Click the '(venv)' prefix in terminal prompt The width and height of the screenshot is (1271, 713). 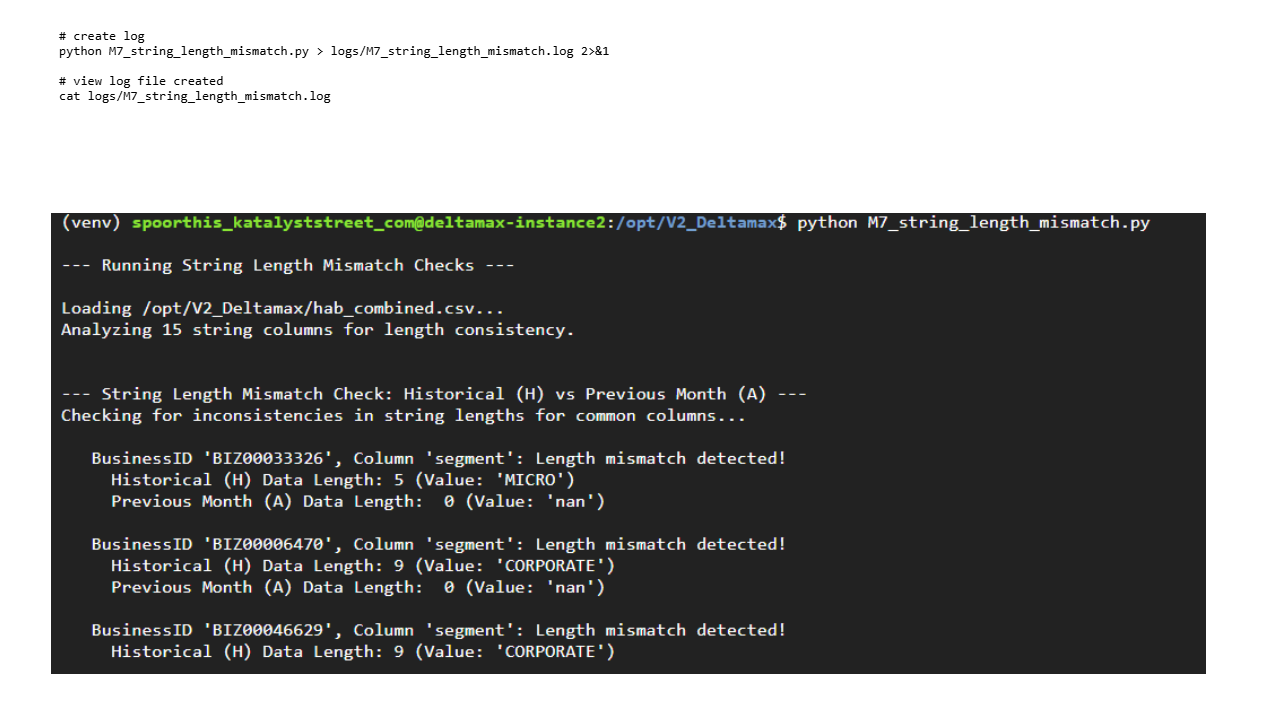[x=91, y=222]
